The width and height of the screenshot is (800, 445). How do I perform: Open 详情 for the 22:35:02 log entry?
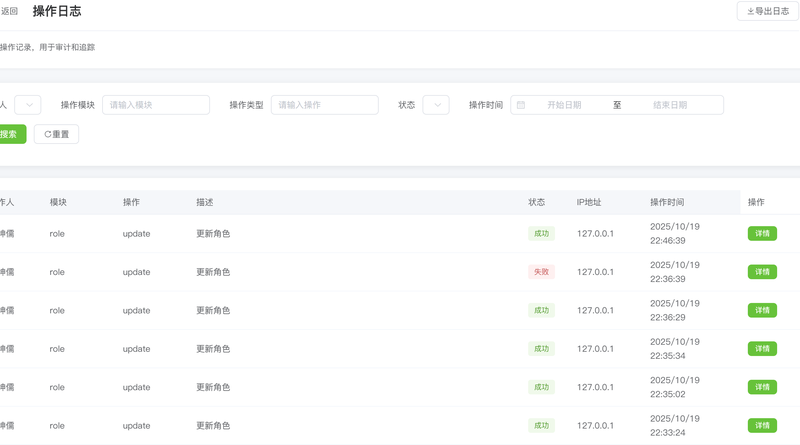click(762, 387)
